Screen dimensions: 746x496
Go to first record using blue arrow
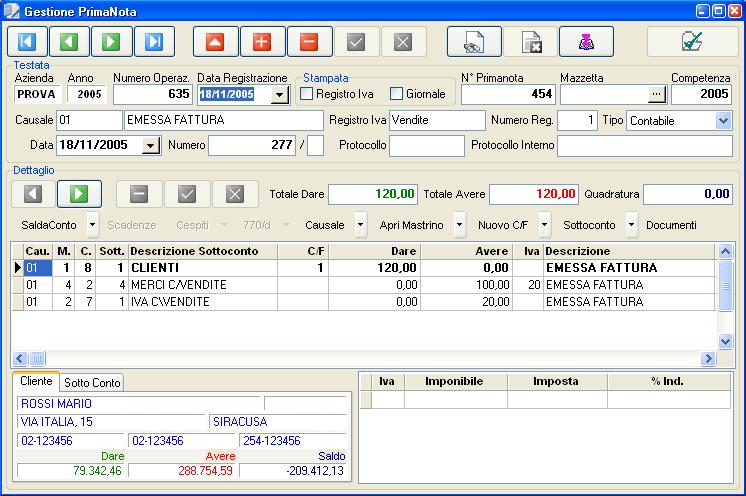27,42
